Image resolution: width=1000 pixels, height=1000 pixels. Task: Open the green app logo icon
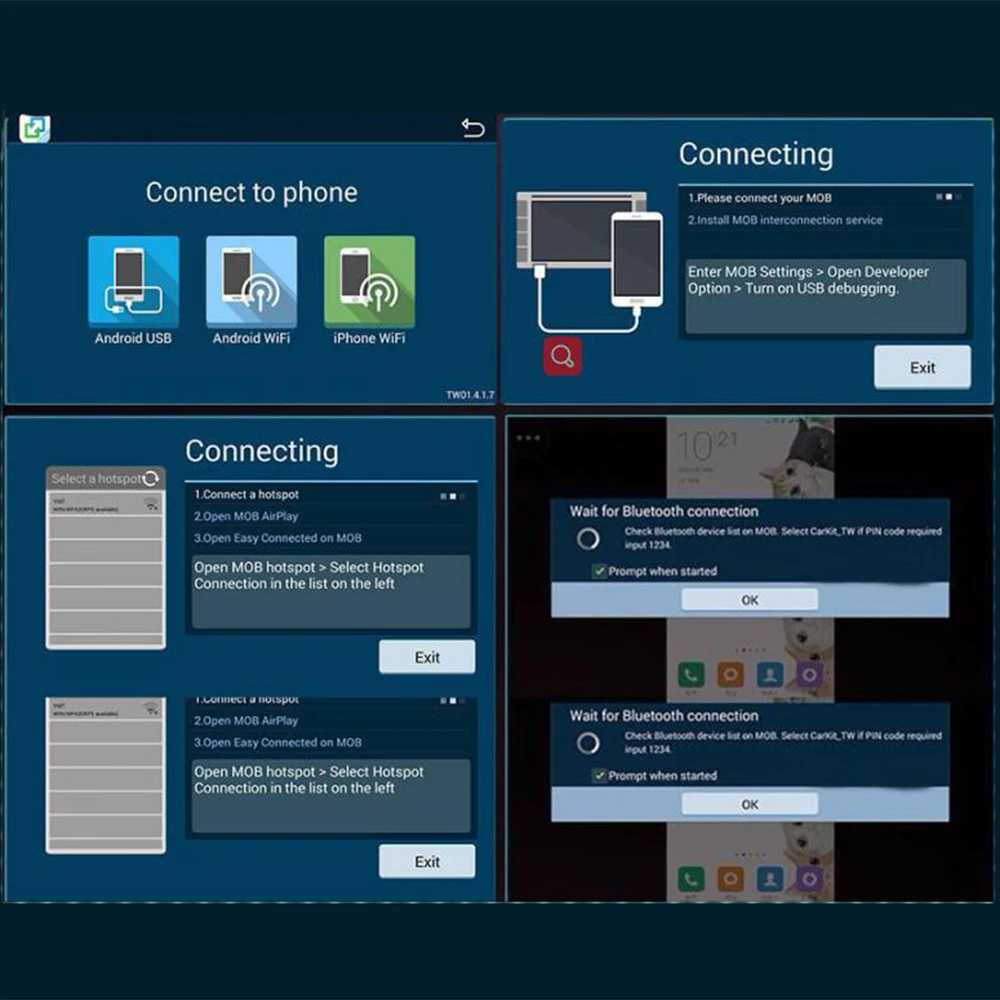[34, 128]
